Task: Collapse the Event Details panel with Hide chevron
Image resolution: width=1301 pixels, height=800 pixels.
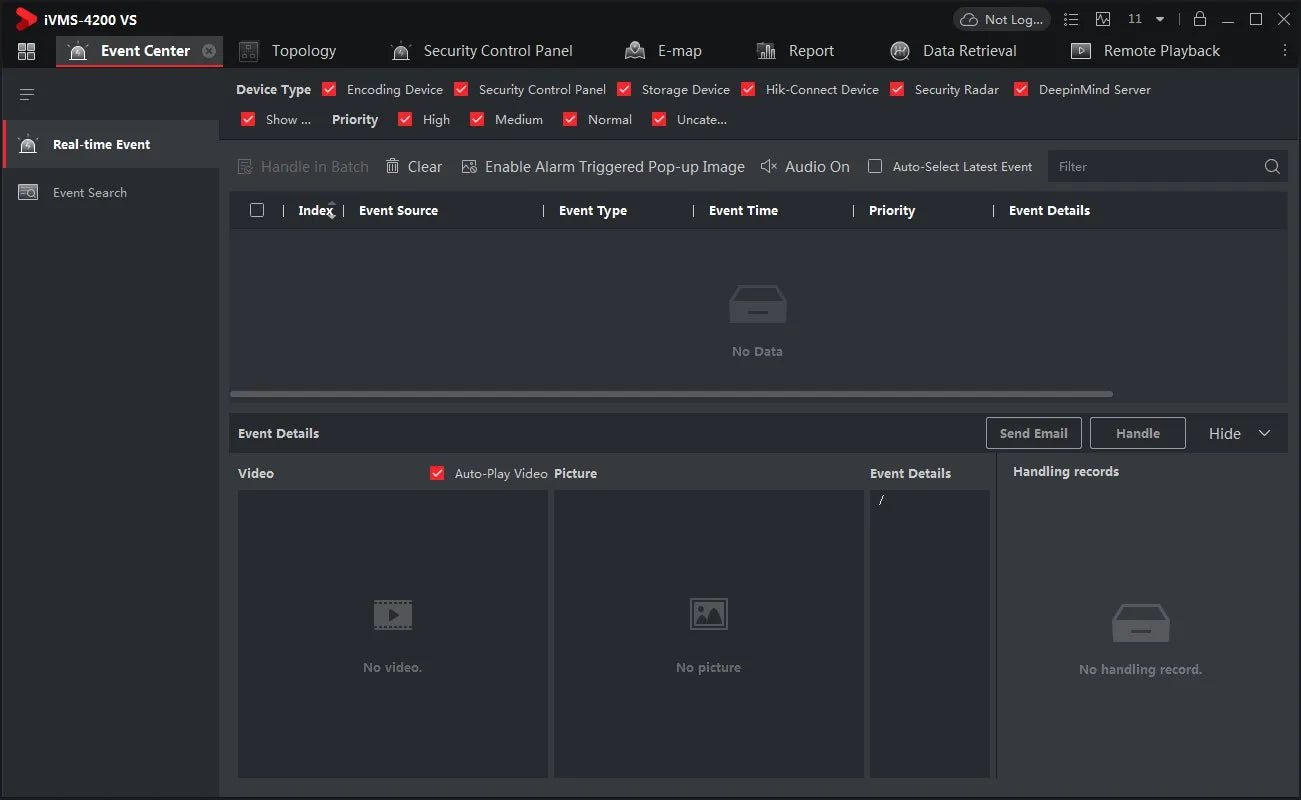Action: coord(1264,433)
